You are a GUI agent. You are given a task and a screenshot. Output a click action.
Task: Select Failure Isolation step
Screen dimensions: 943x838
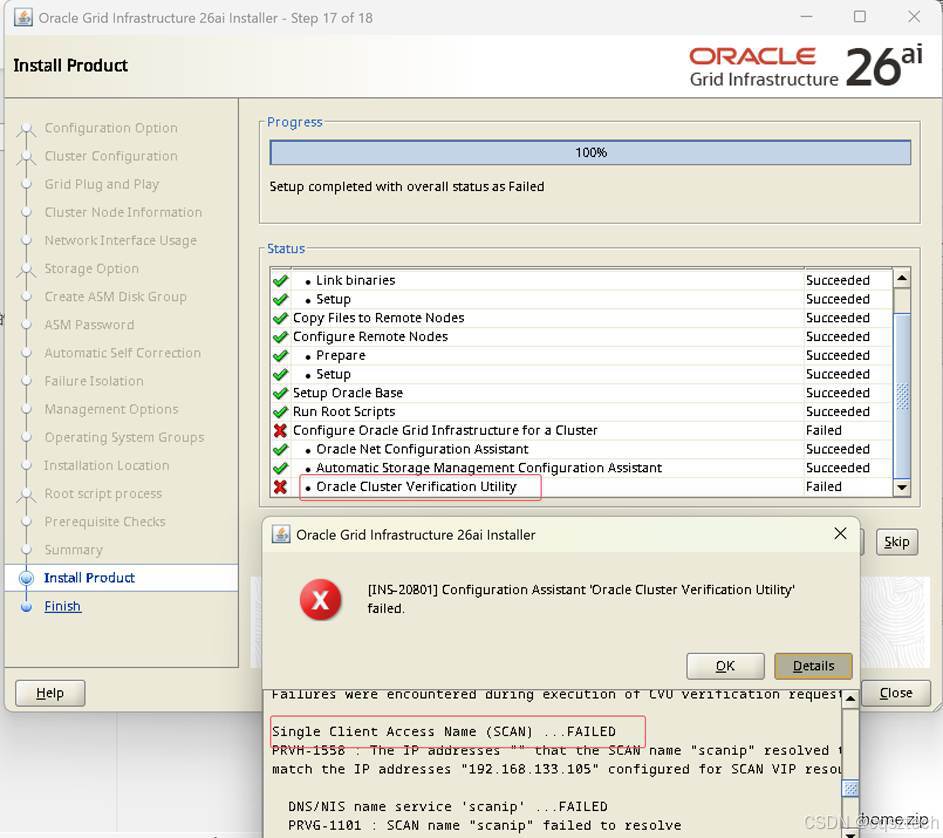[94, 381]
